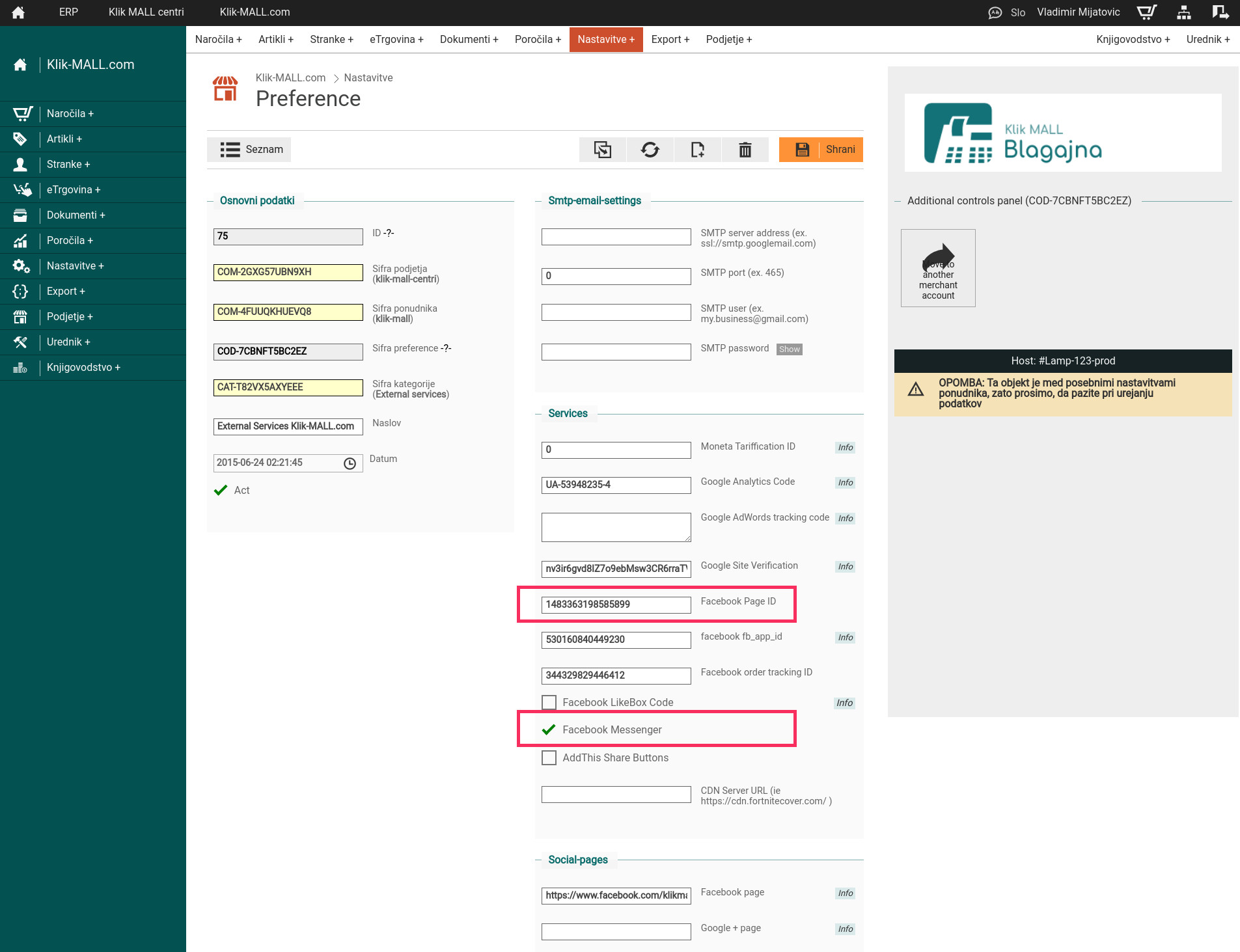This screenshot has width=1240, height=952.
Task: Click the copy/duplicate icon in the toolbar
Action: pos(602,150)
